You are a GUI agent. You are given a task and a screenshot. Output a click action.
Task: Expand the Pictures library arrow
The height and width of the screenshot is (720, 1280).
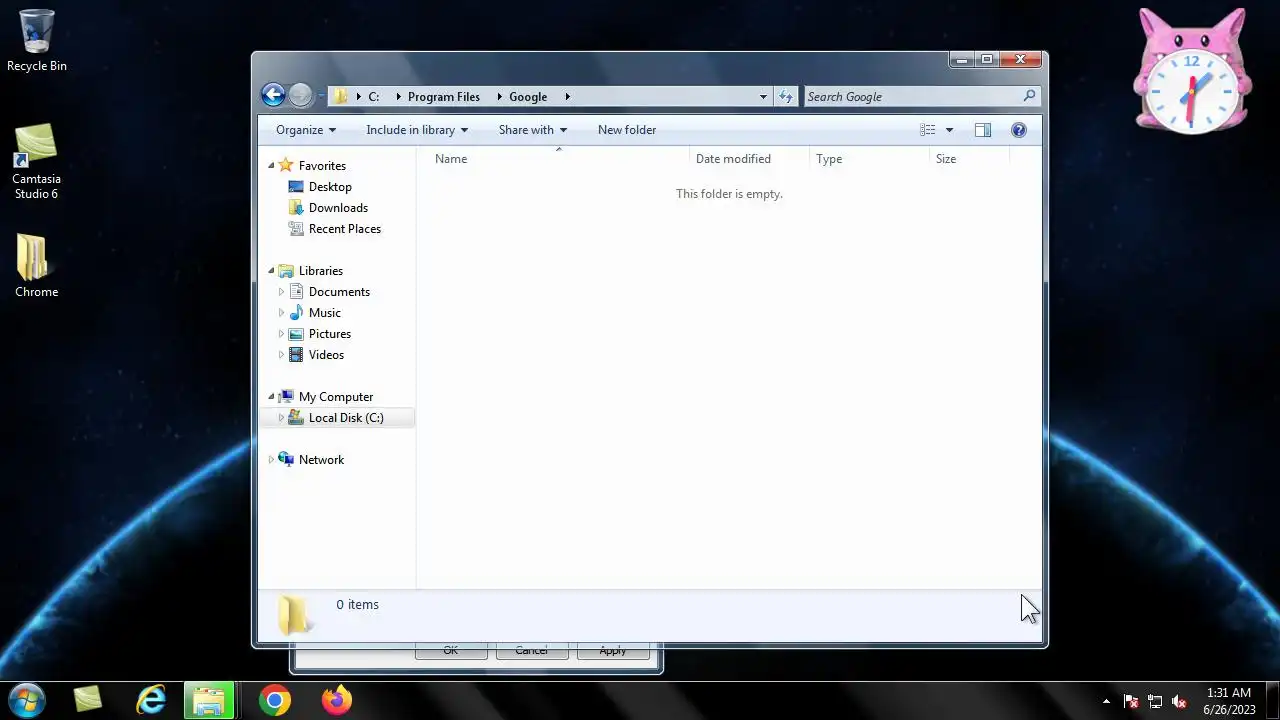[x=281, y=334]
